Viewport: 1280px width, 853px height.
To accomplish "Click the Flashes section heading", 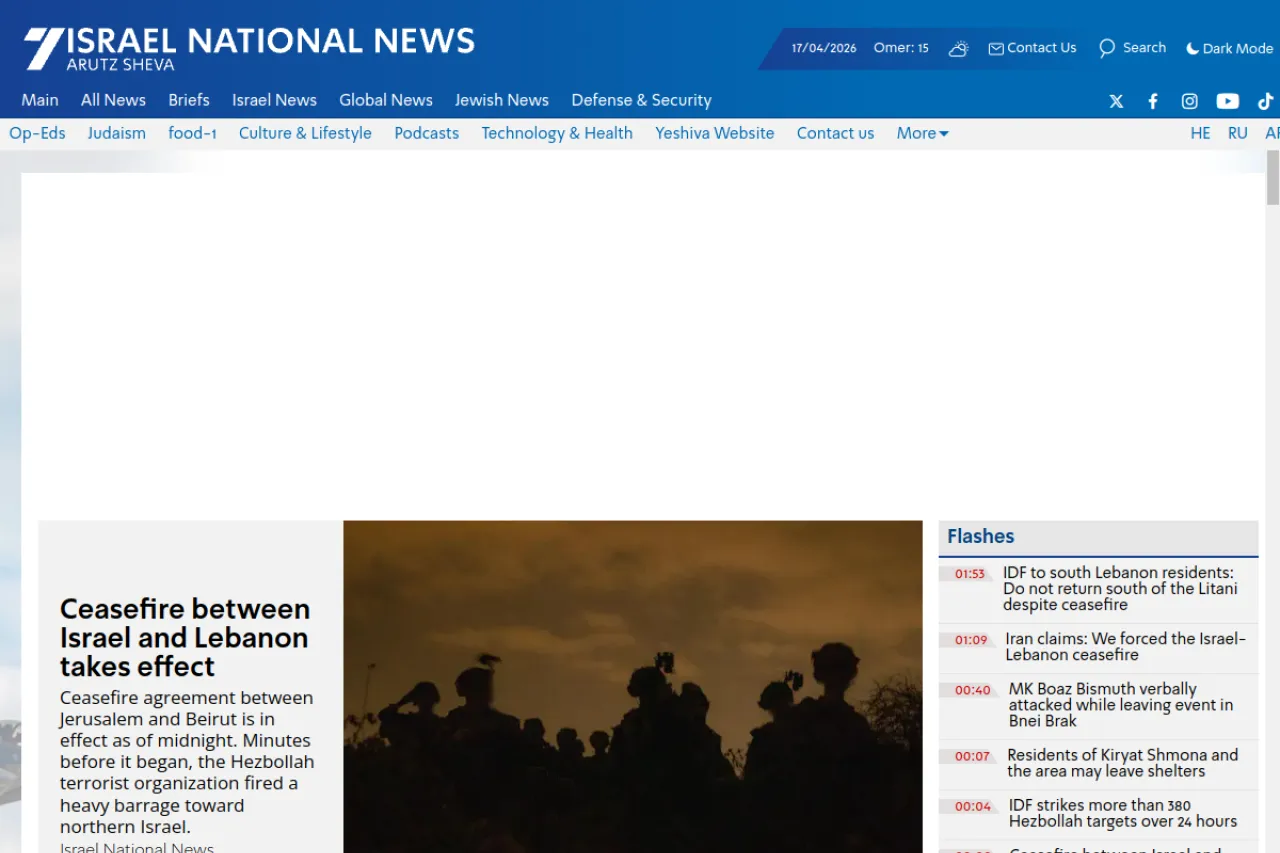I will (x=981, y=536).
